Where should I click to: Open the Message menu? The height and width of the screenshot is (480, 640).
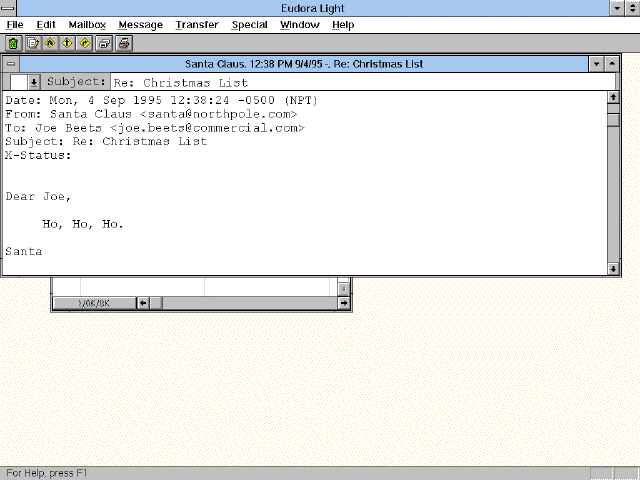point(140,25)
